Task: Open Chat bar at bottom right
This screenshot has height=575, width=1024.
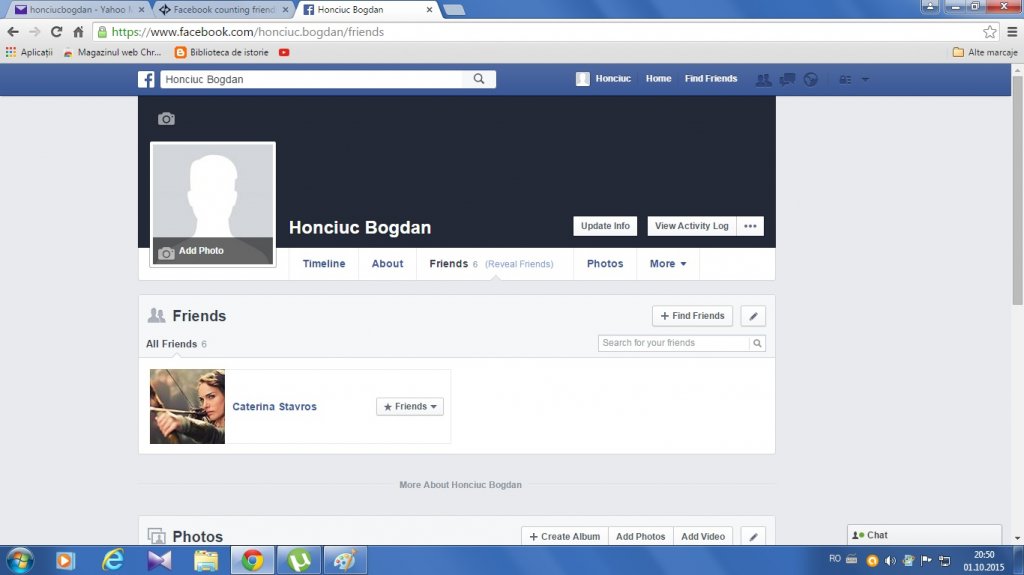Action: (924, 535)
